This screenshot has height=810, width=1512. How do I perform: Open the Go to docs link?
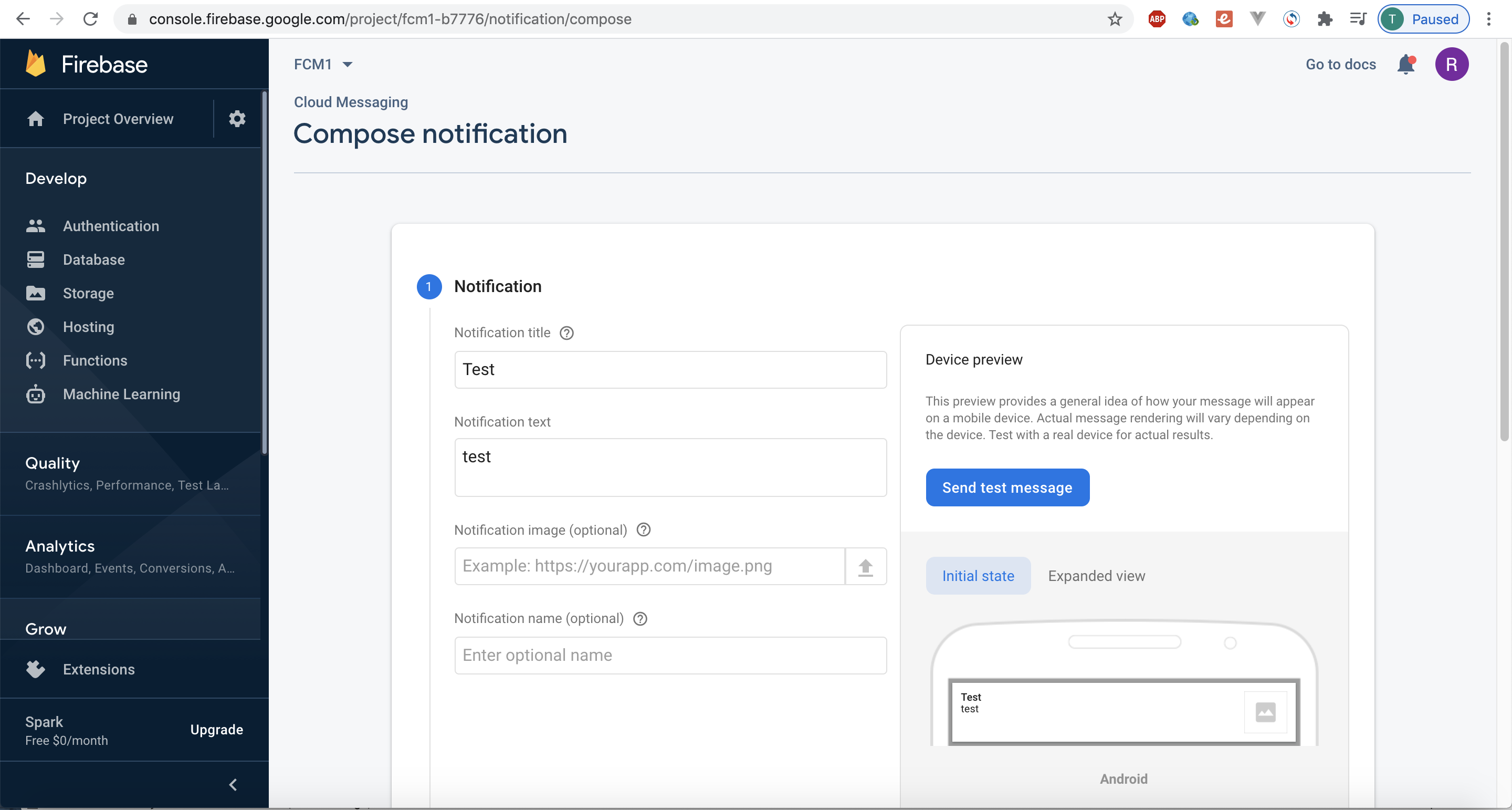(x=1340, y=64)
